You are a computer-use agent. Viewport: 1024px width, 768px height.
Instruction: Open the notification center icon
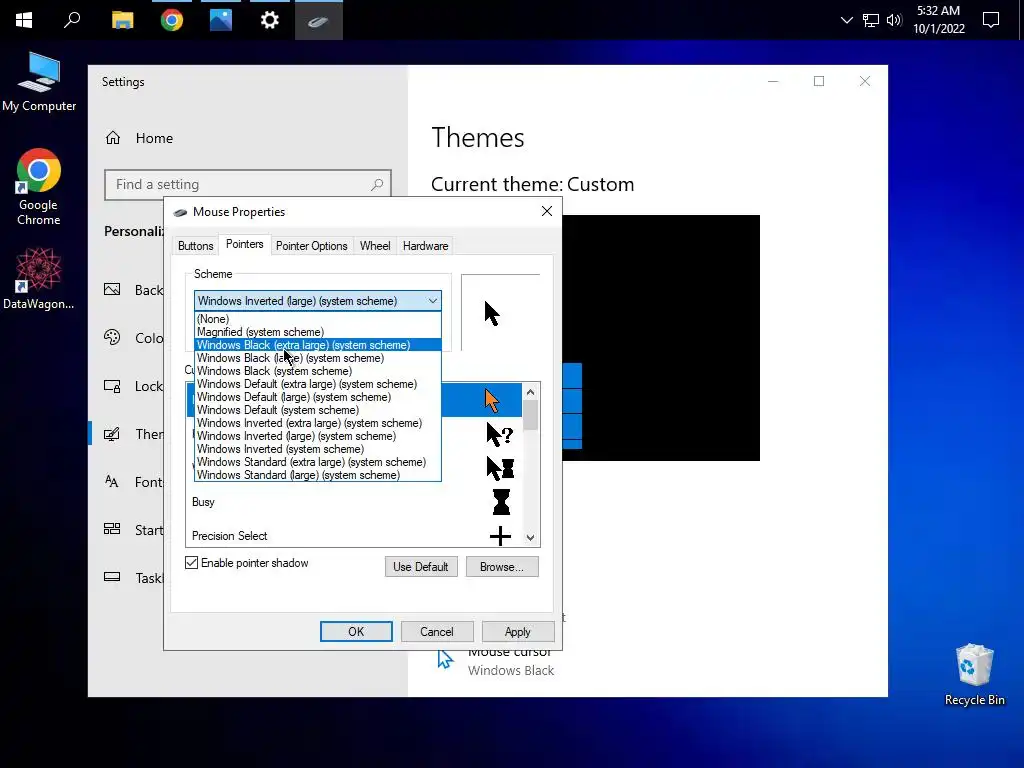click(x=991, y=20)
